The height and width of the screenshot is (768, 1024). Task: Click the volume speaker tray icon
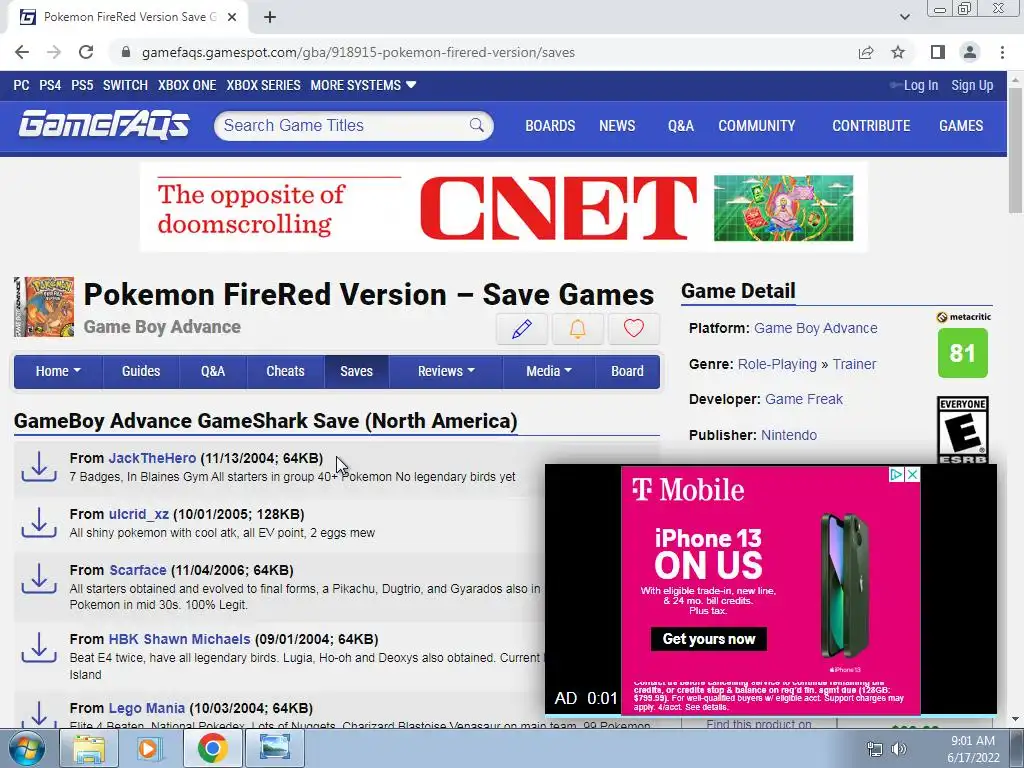tap(899, 749)
